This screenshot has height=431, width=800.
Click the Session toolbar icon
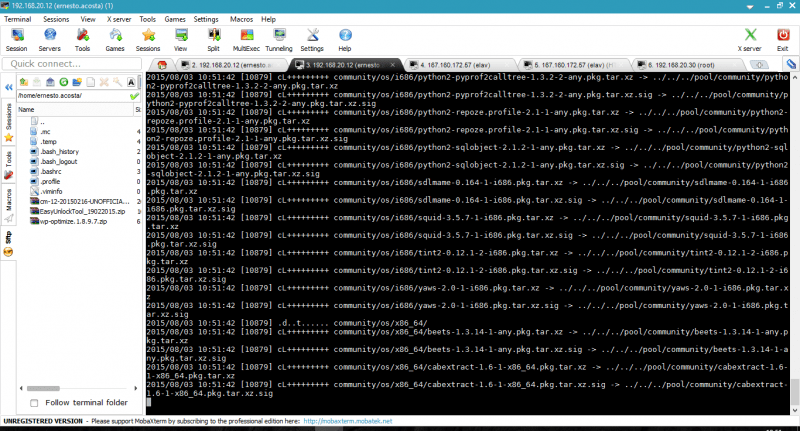[x=16, y=39]
